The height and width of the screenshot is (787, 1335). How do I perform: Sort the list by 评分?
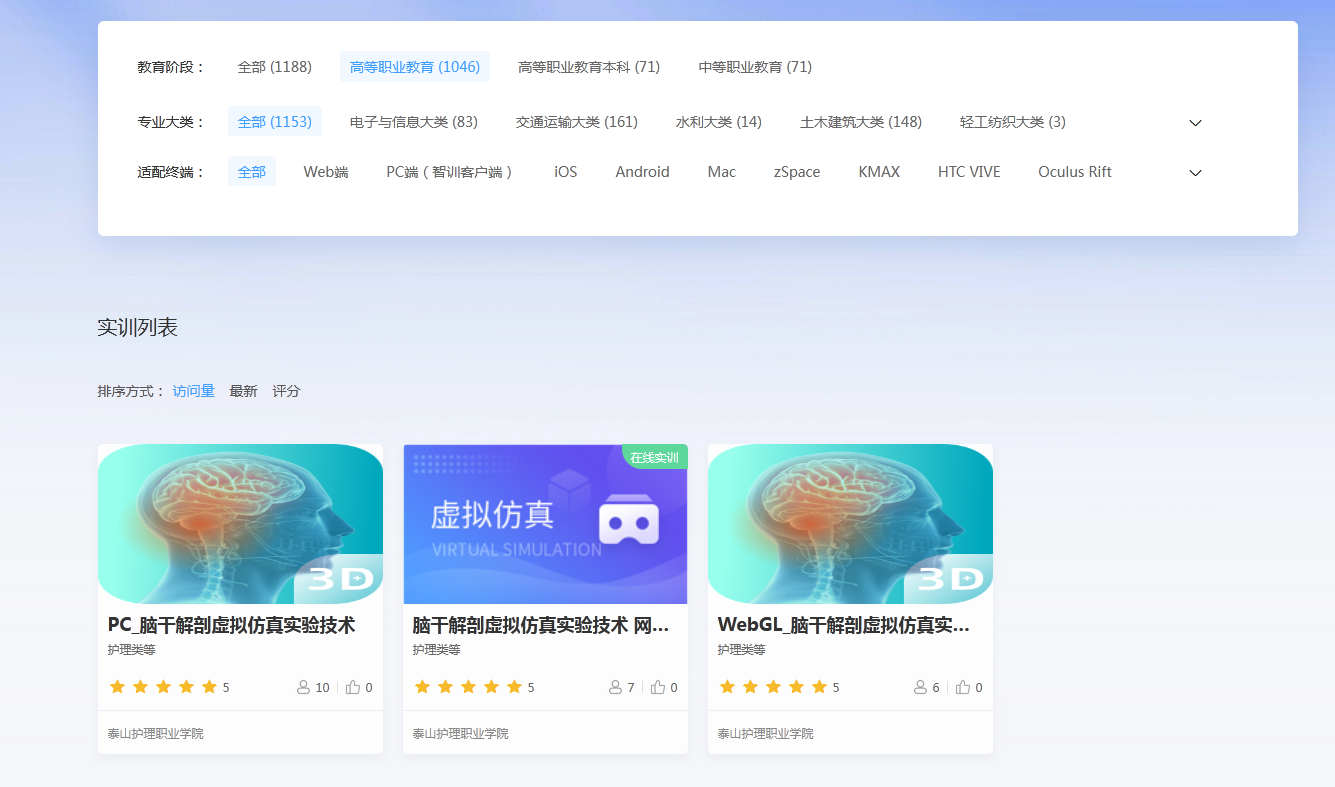[286, 391]
